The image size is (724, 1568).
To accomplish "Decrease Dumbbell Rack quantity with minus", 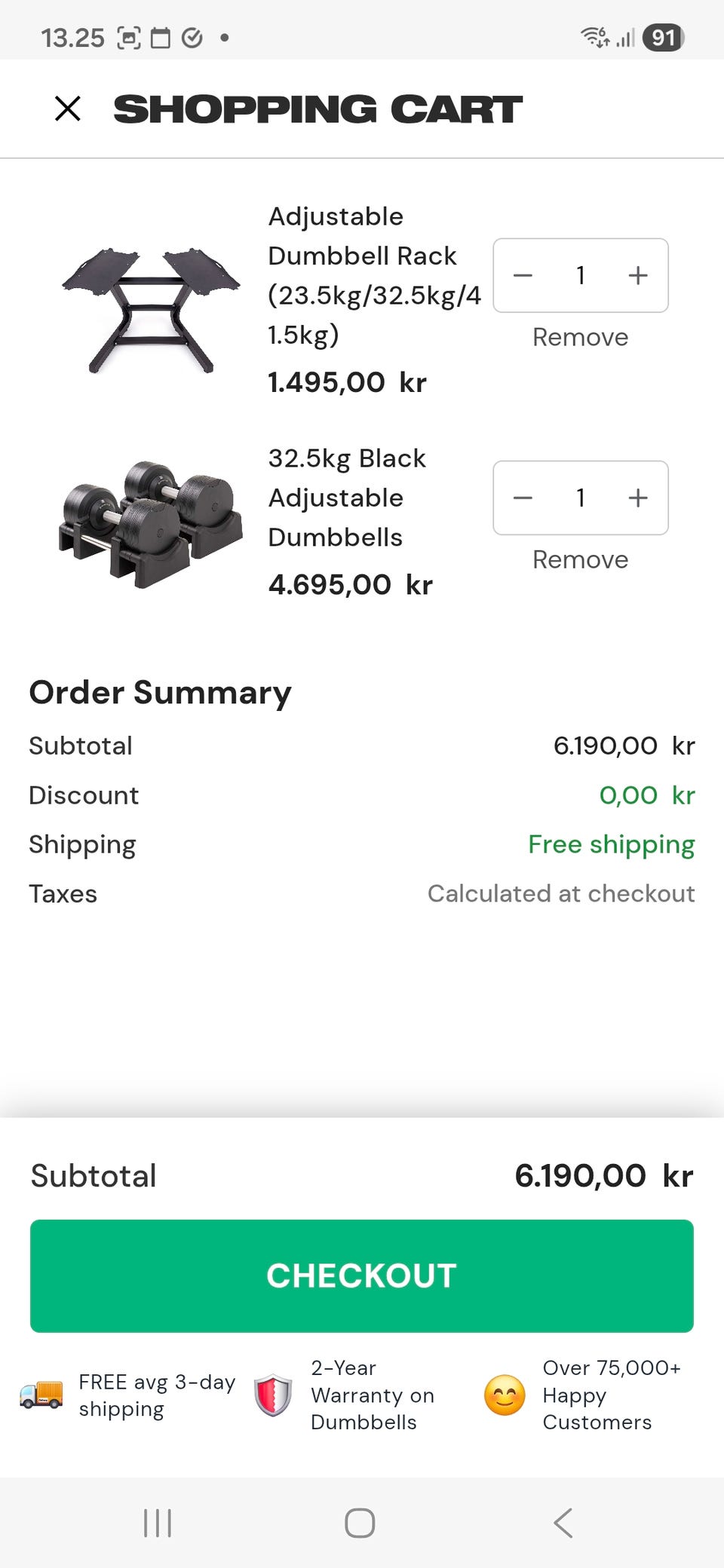I will click(523, 275).
